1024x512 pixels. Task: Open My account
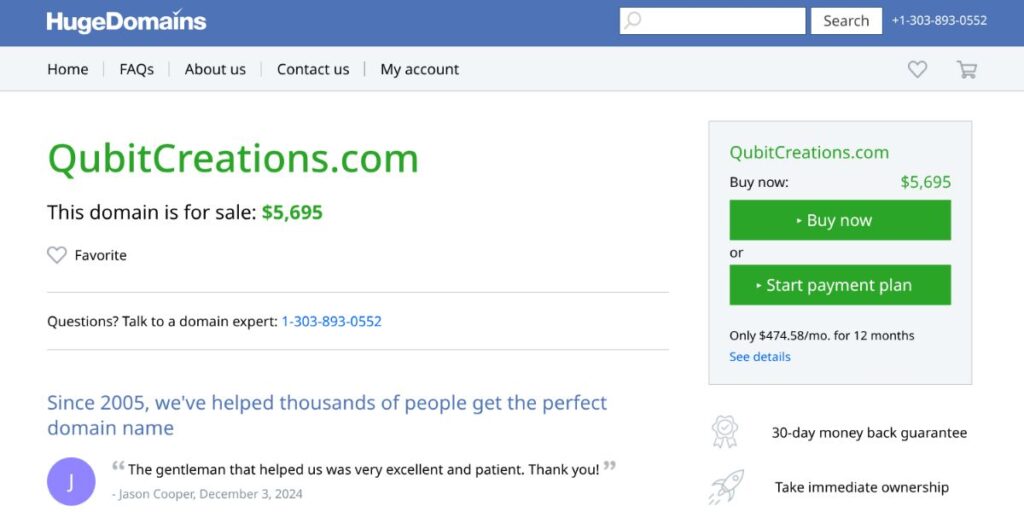[419, 69]
